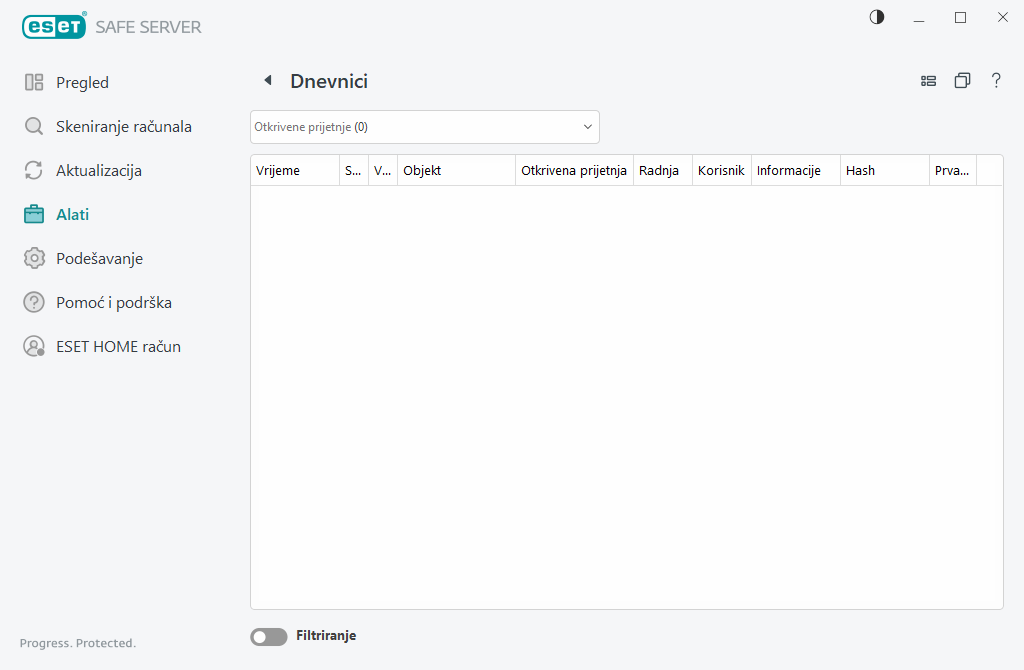This screenshot has width=1024, height=670.
Task: Open the Alati menu item
Action: 72,215
